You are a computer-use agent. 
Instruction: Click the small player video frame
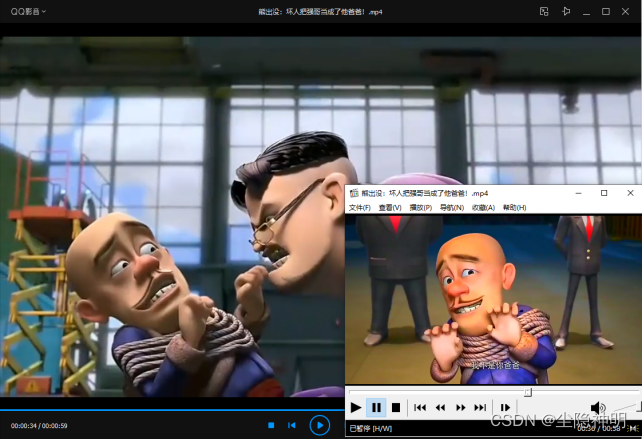[x=493, y=300]
